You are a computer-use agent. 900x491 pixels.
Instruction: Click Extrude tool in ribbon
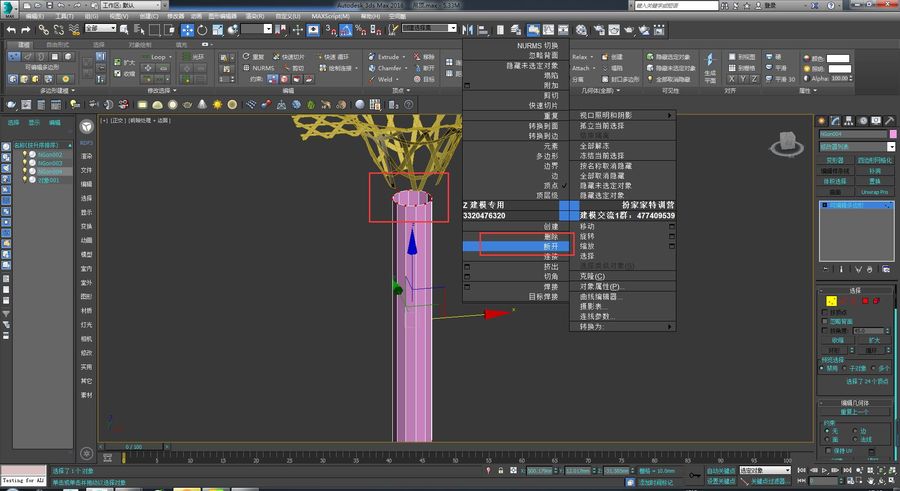pos(389,57)
